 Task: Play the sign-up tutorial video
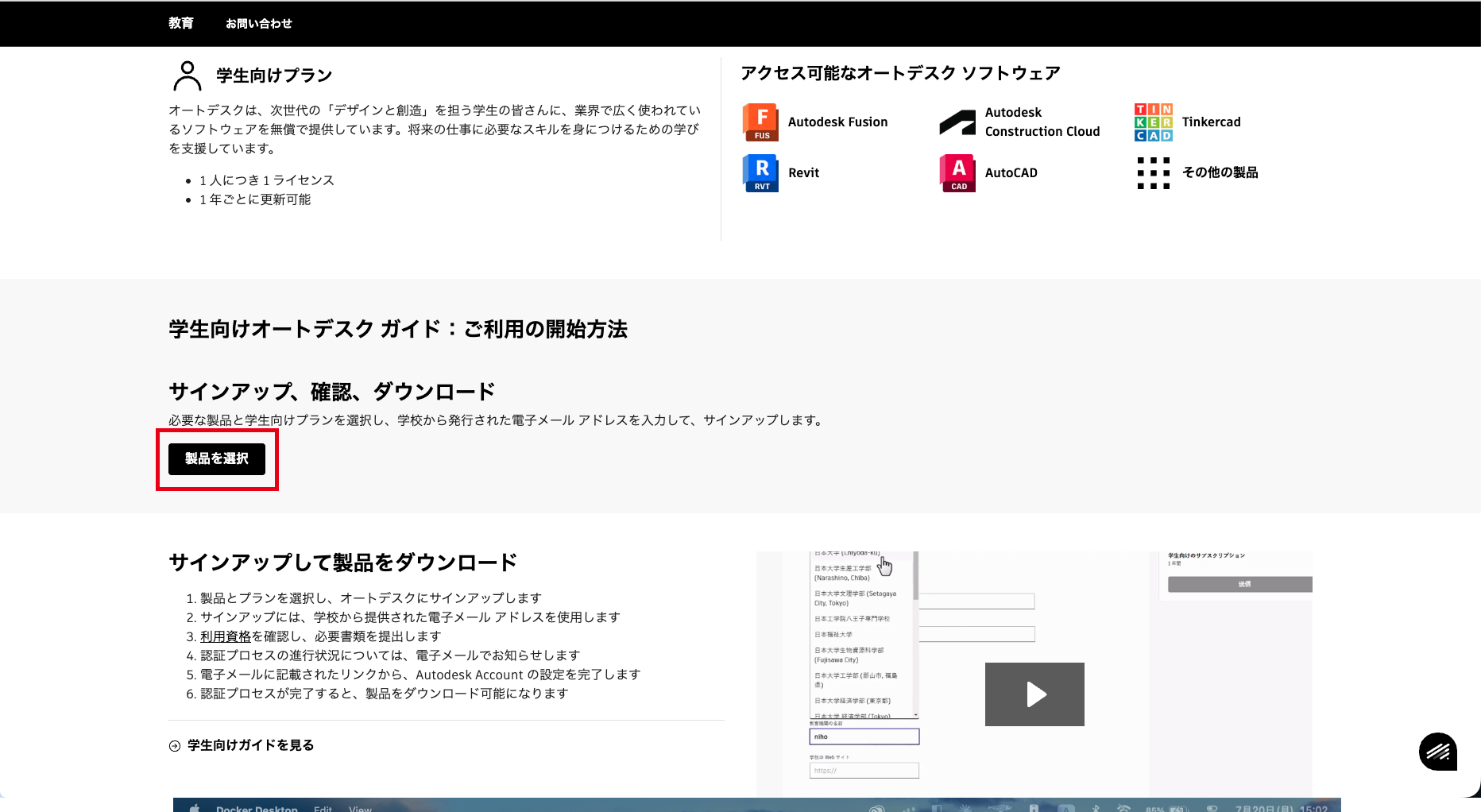click(x=1034, y=694)
